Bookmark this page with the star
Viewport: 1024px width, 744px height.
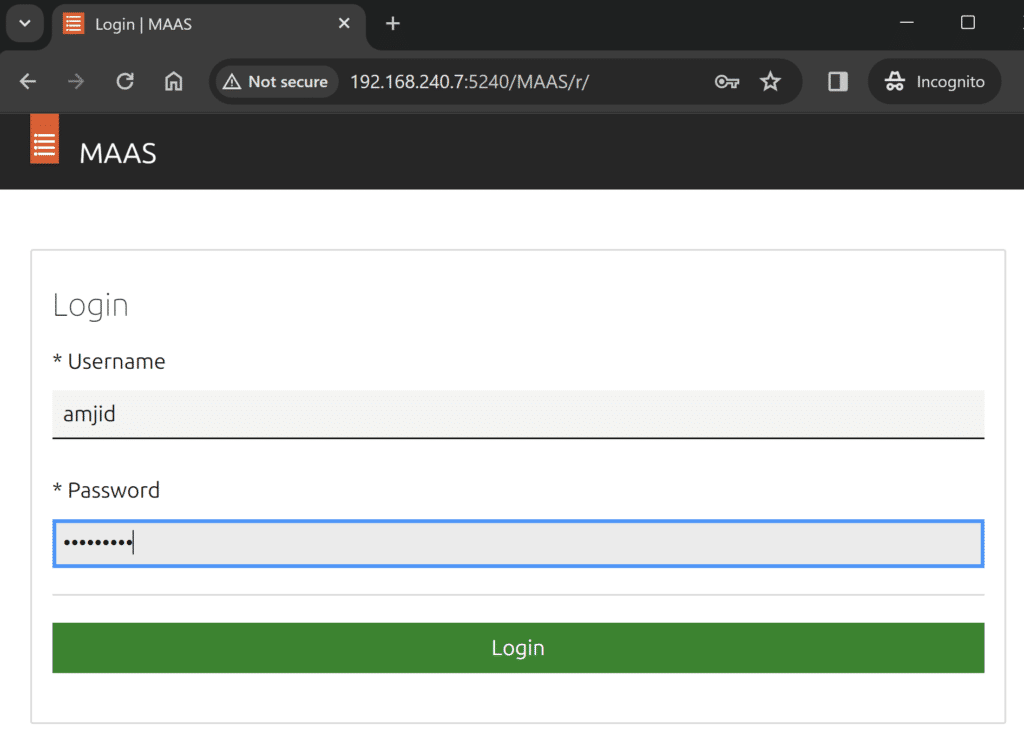771,82
